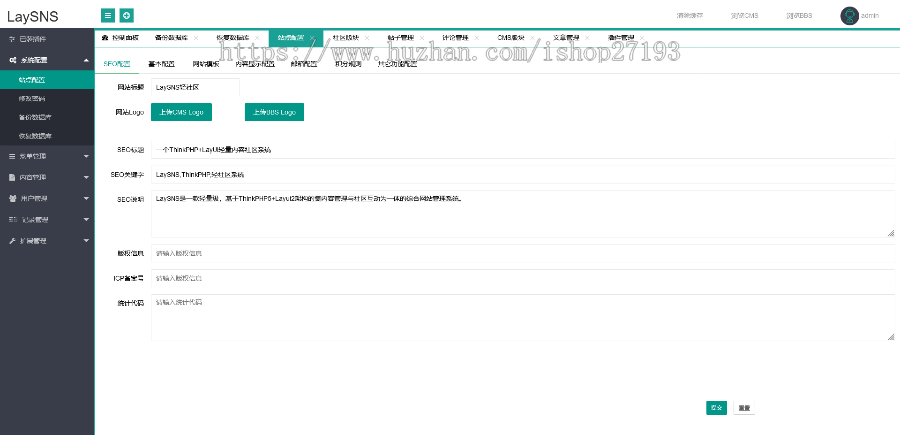Open the 浏览CMS link

click(744, 15)
